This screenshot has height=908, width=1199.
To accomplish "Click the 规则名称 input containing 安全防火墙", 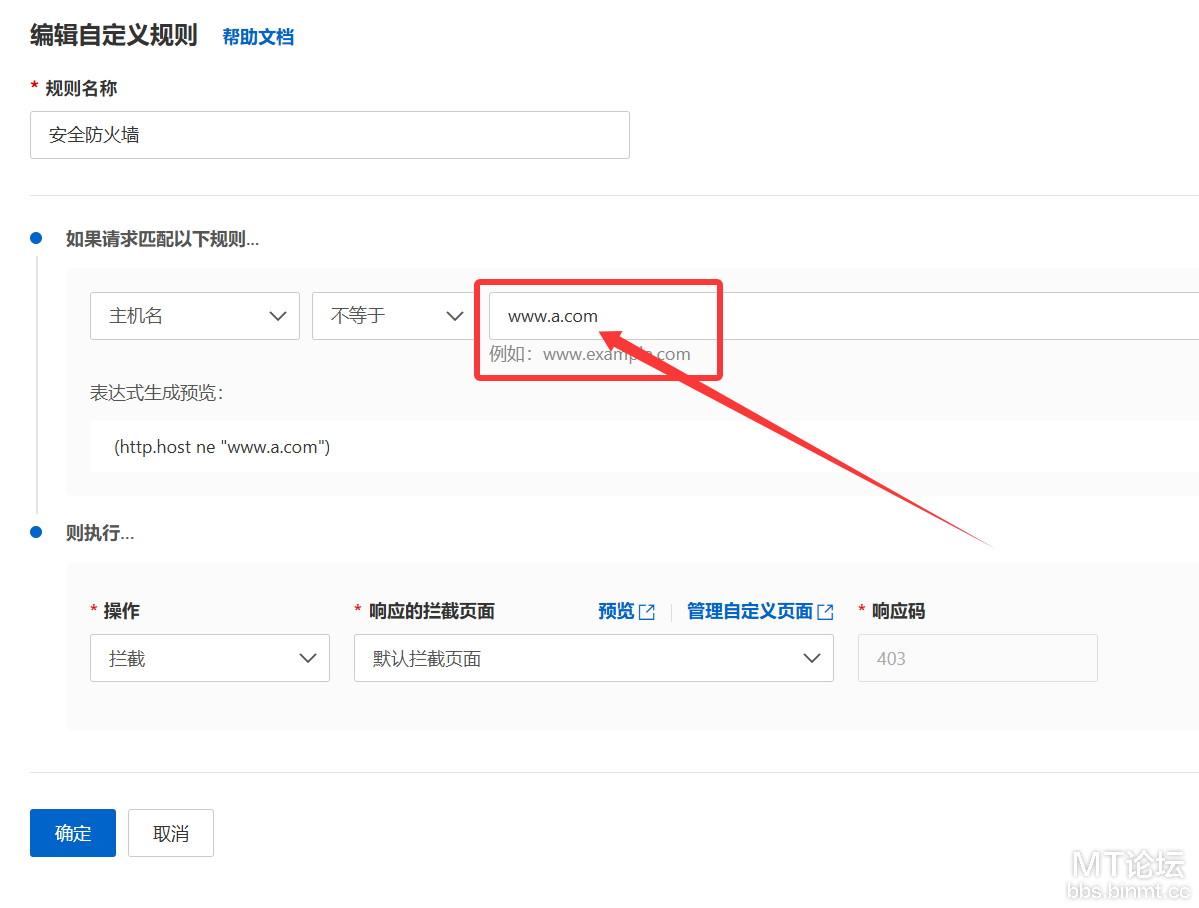I will click(x=329, y=135).
